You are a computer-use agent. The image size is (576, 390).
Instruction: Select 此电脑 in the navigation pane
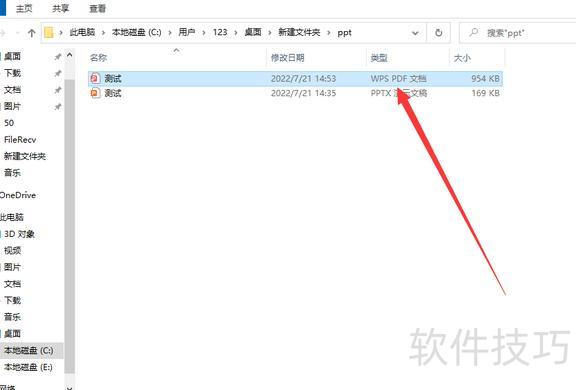12,217
